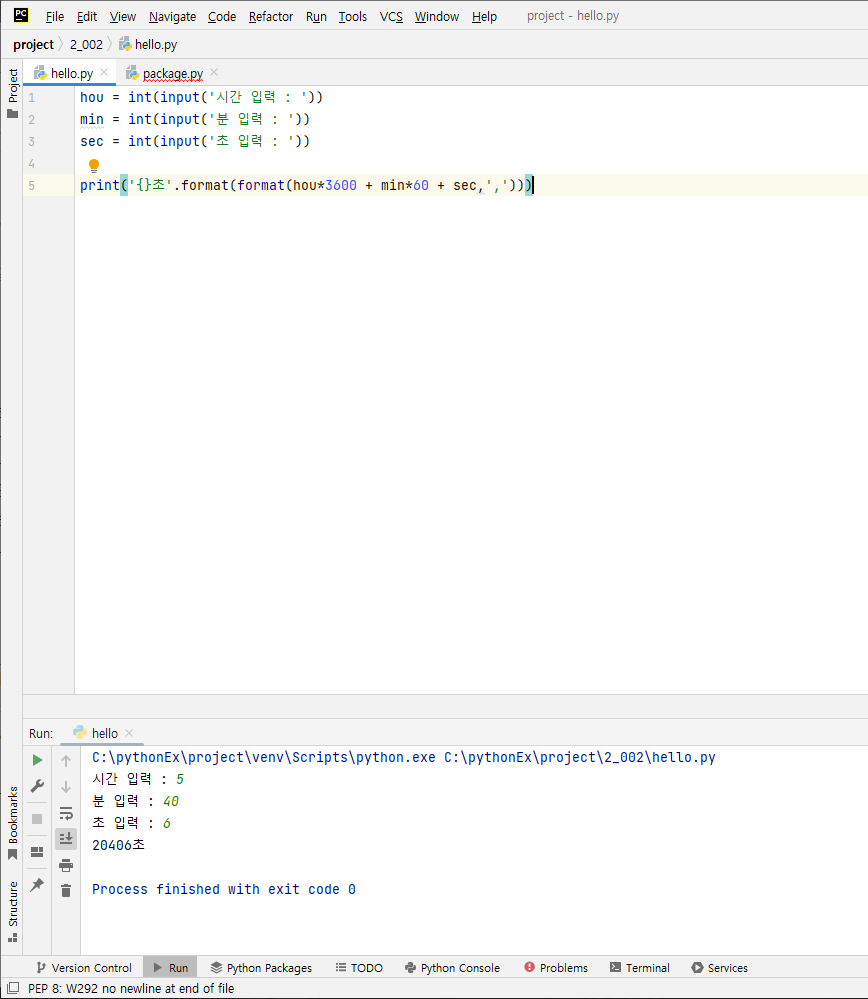The width and height of the screenshot is (868, 999).
Task: Toggle the Bookmarks tool window
Action: 13,823
